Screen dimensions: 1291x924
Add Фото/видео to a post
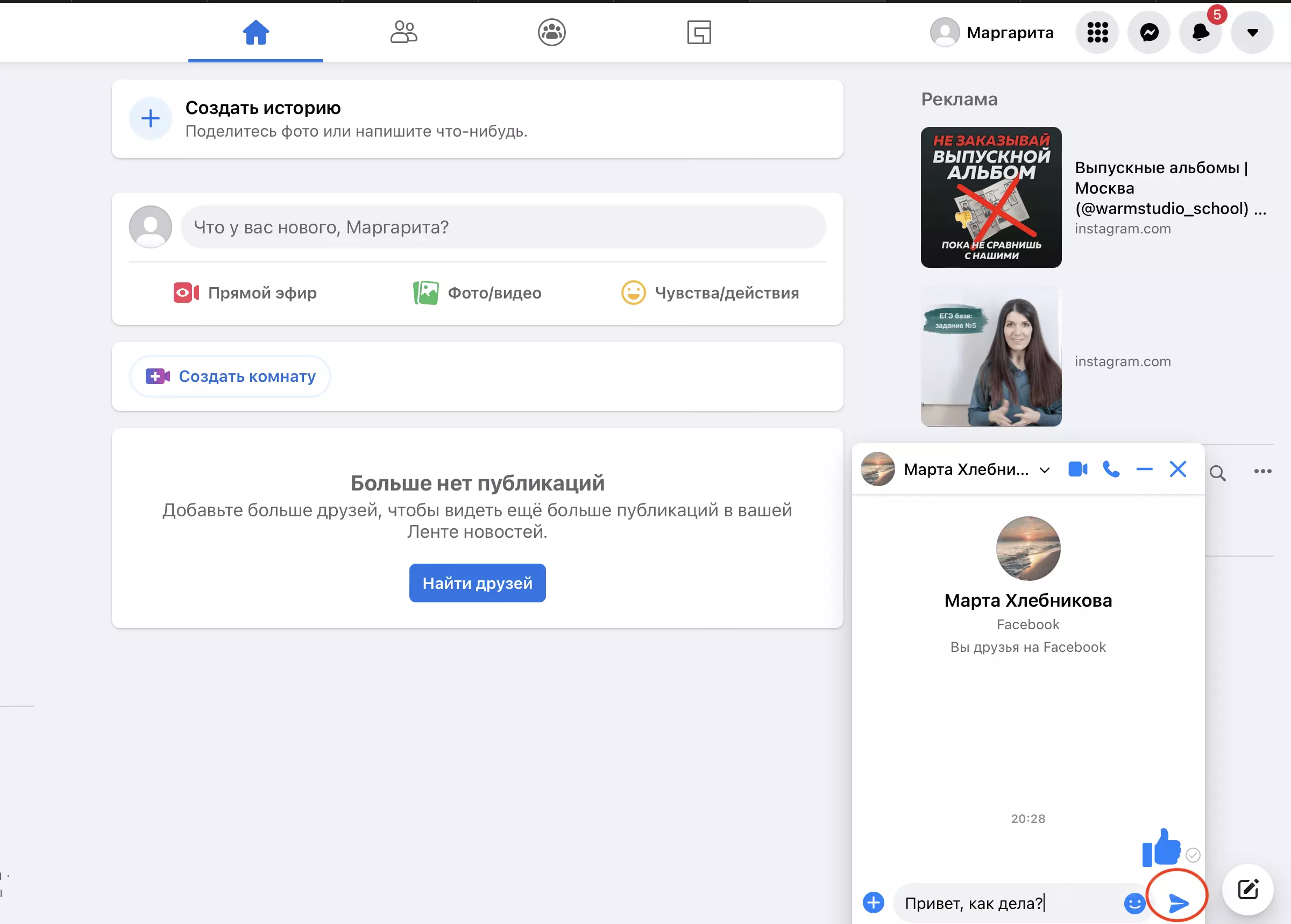(477, 293)
